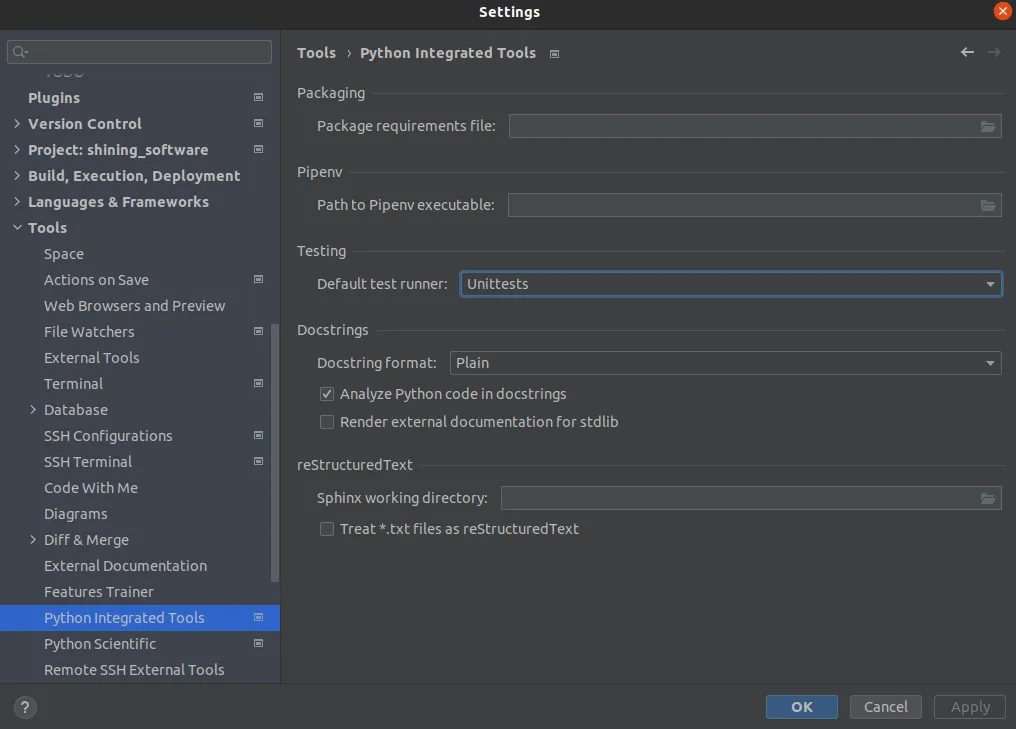Click the search magnifier icon in settings
The width and height of the screenshot is (1016, 729).
click(20, 52)
